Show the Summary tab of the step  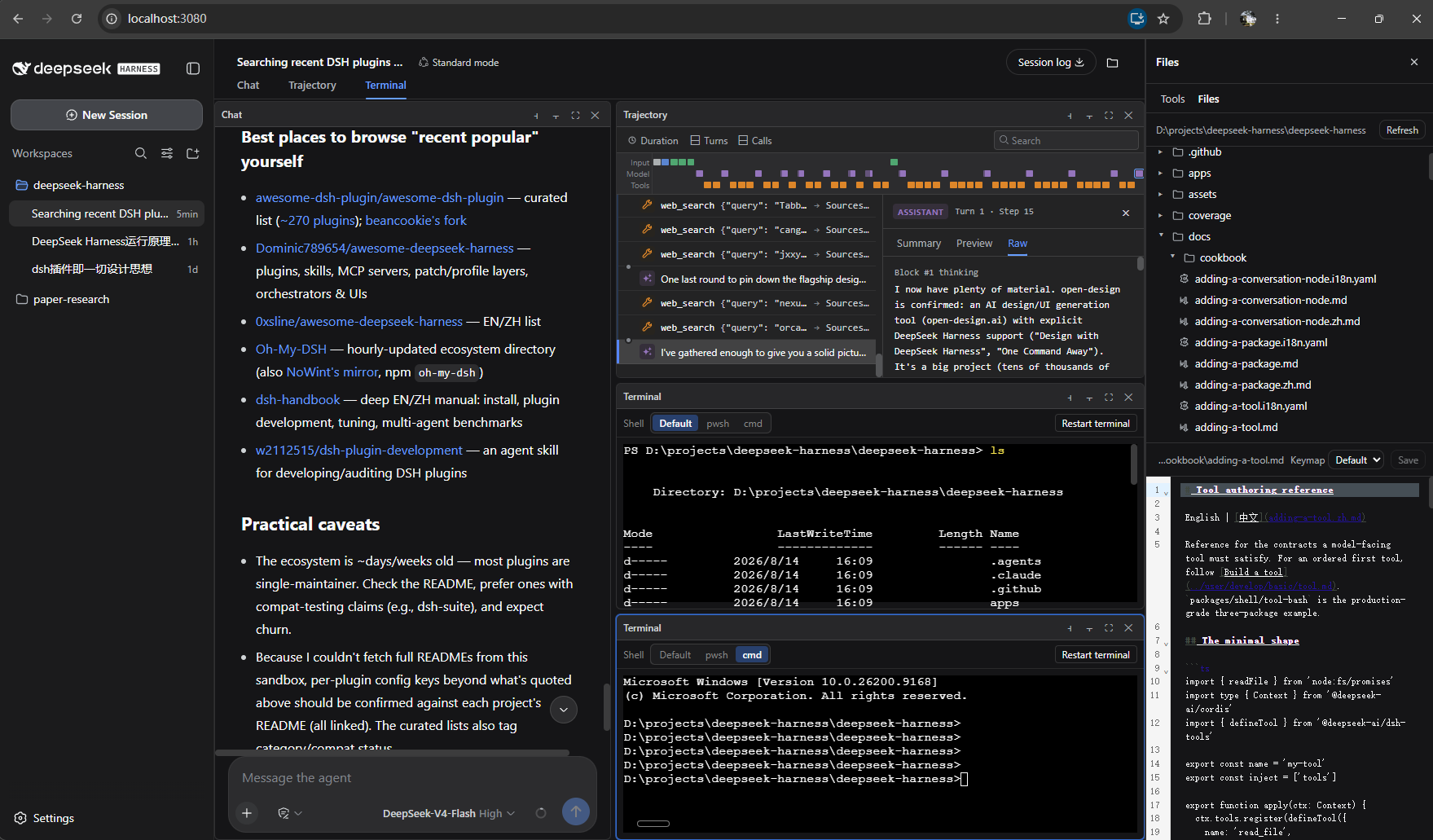pos(918,244)
